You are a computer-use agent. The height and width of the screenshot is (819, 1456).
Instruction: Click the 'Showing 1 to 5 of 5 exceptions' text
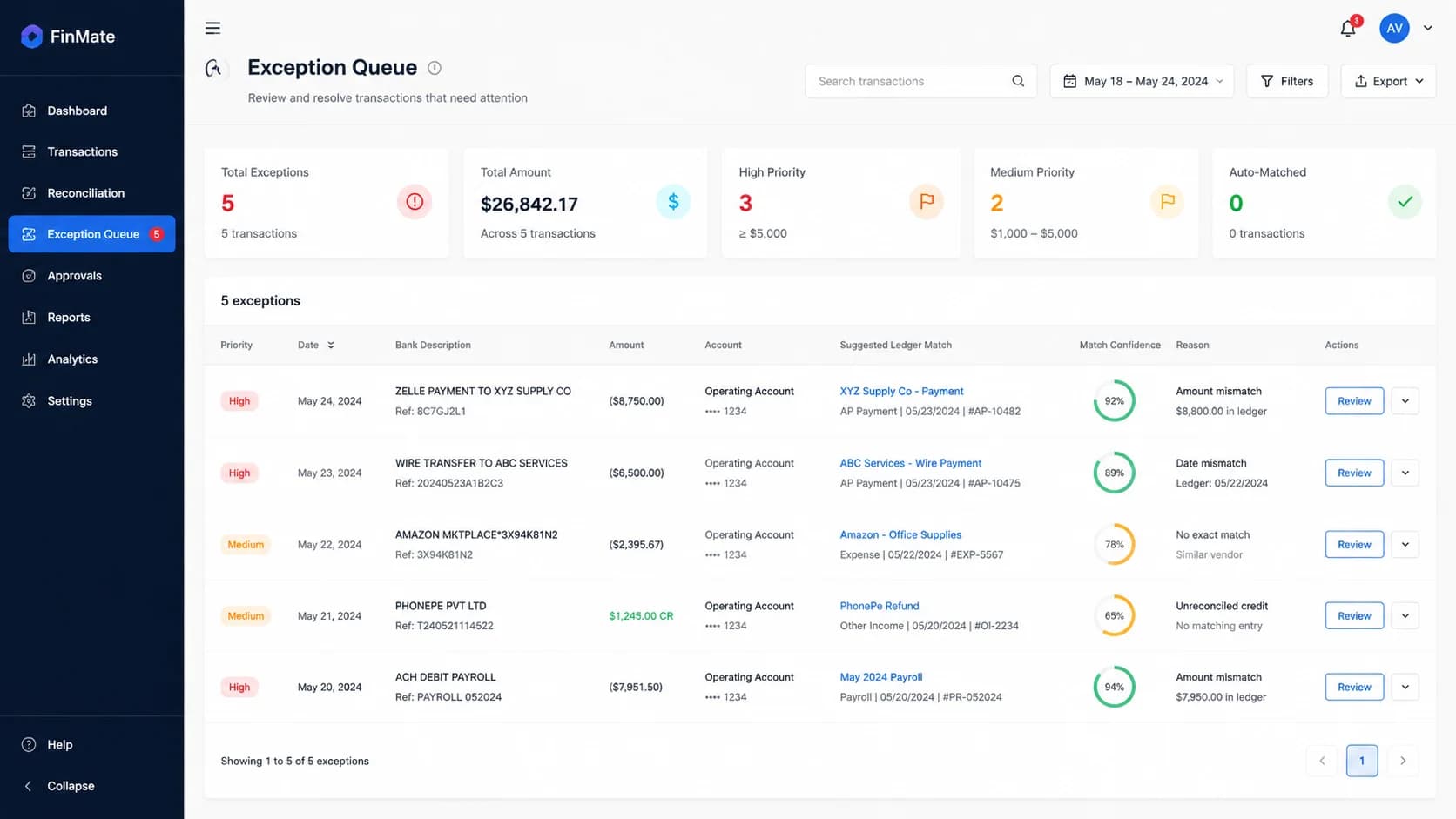(294, 762)
